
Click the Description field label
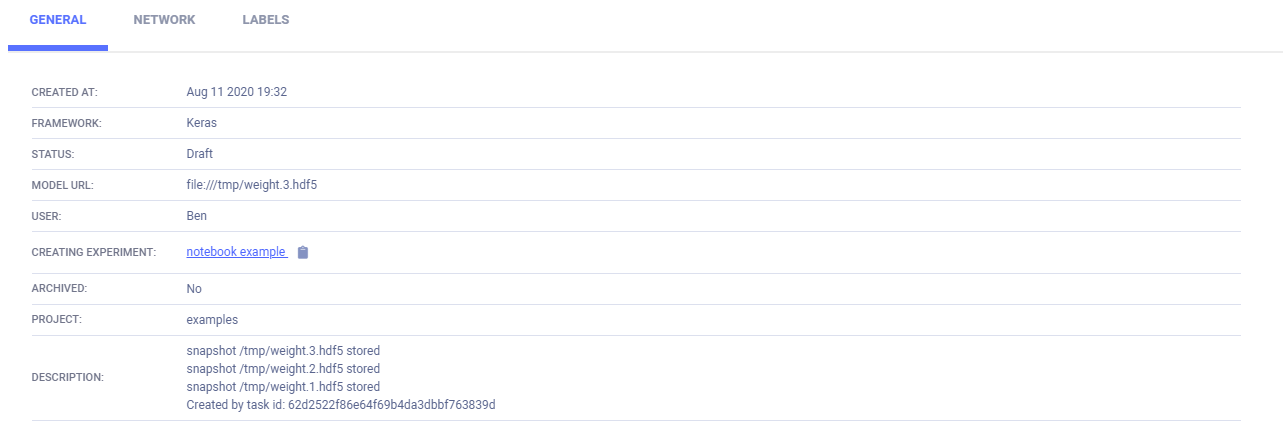[68, 378]
